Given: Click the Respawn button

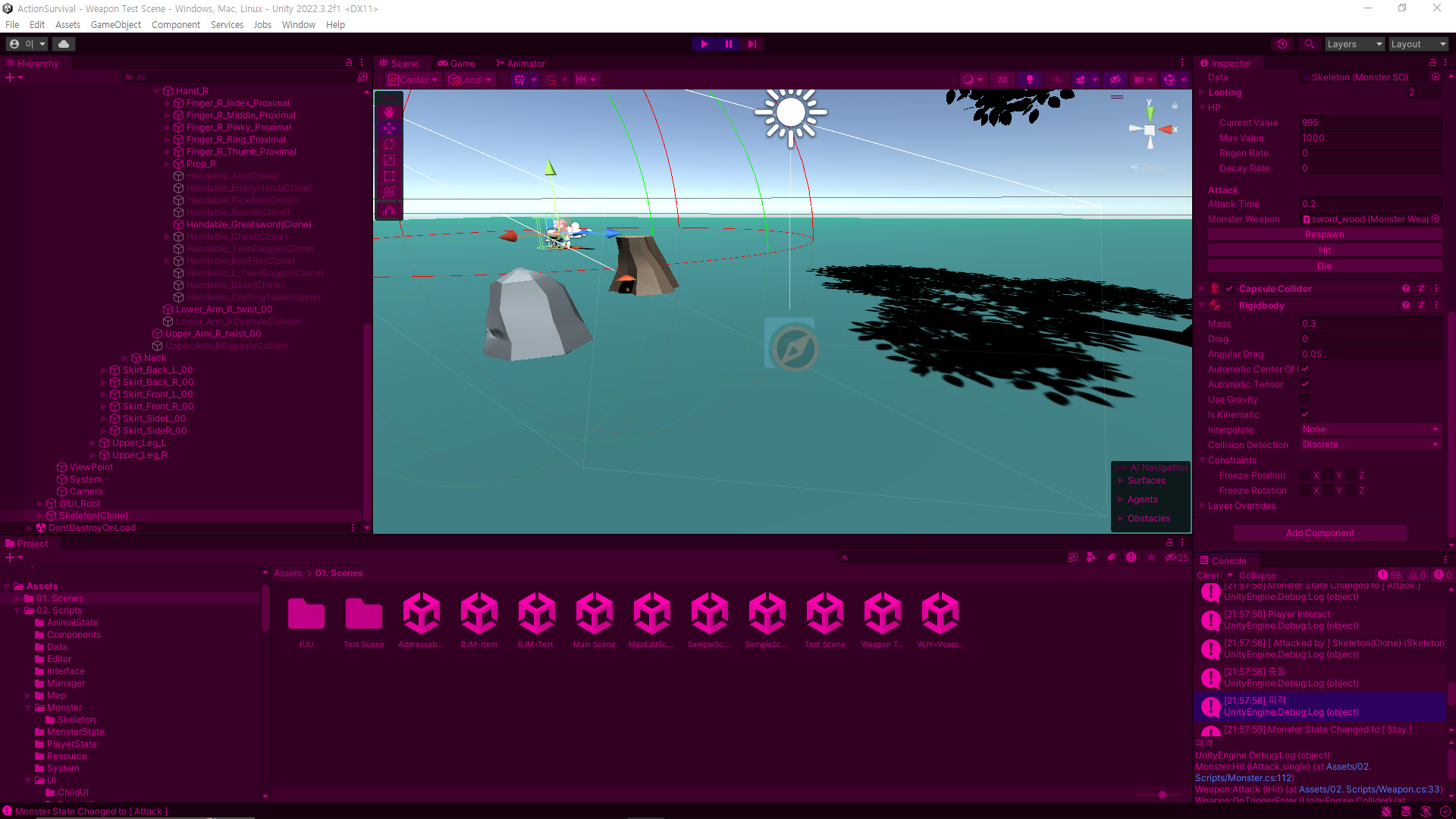Looking at the screenshot, I should coord(1324,234).
